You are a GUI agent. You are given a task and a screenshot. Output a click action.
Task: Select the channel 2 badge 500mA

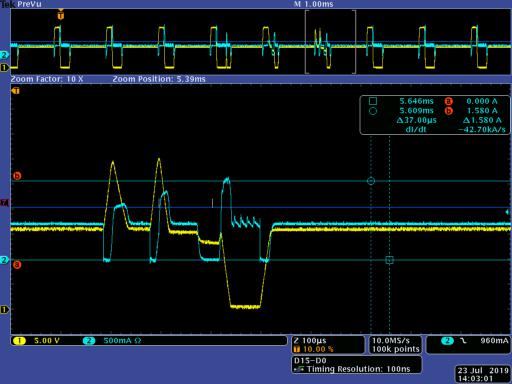tap(112, 341)
